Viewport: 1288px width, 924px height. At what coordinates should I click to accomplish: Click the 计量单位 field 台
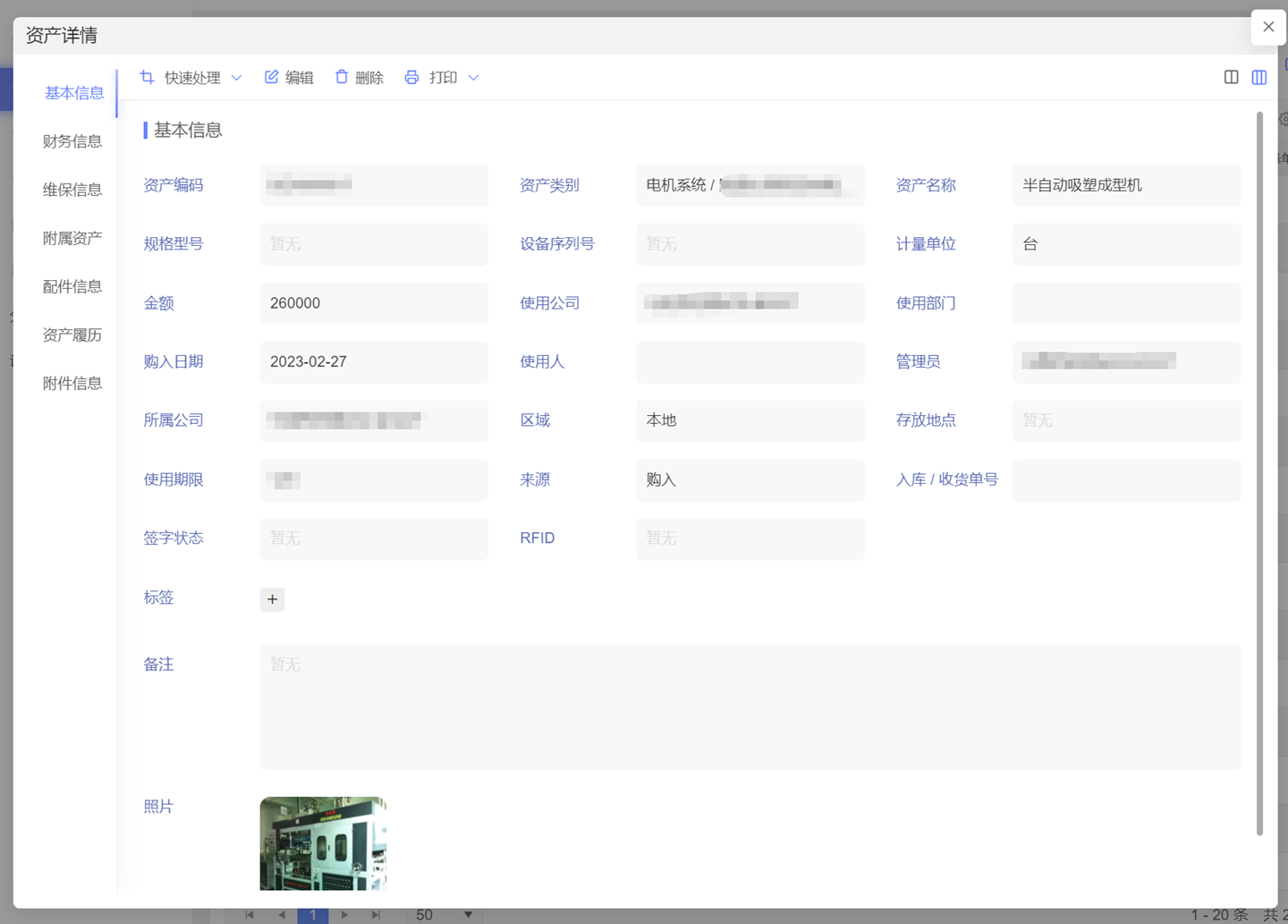[1126, 244]
